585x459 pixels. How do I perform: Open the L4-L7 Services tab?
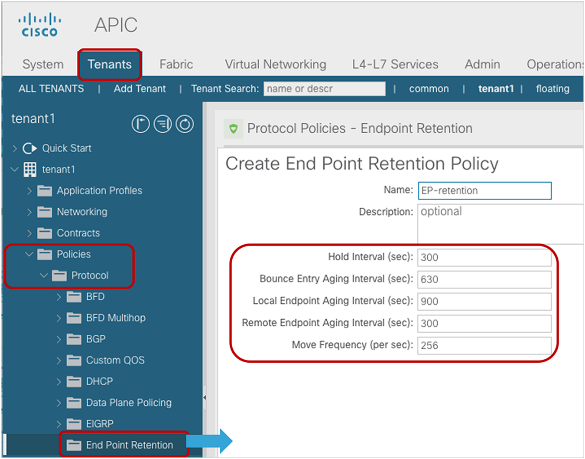[395, 65]
